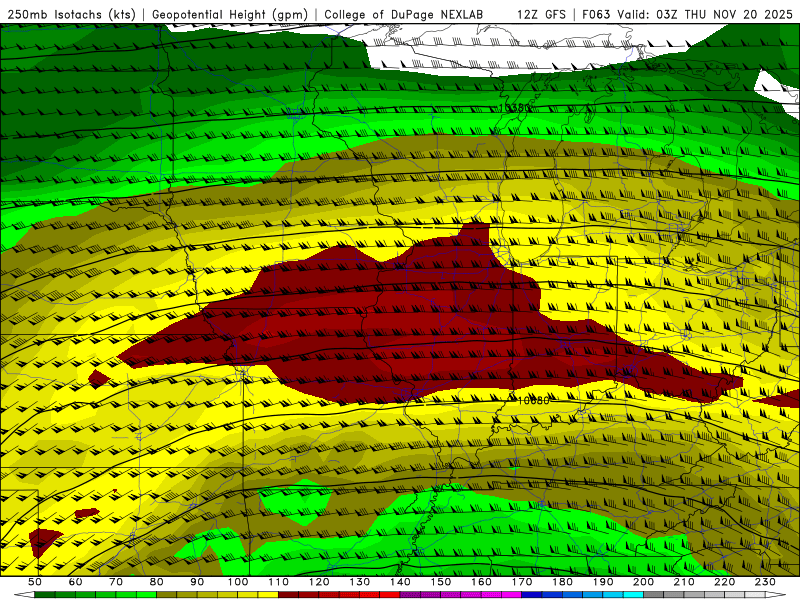Click the 60 value on the color scale
Screen dimensions: 800x600
click(75, 582)
